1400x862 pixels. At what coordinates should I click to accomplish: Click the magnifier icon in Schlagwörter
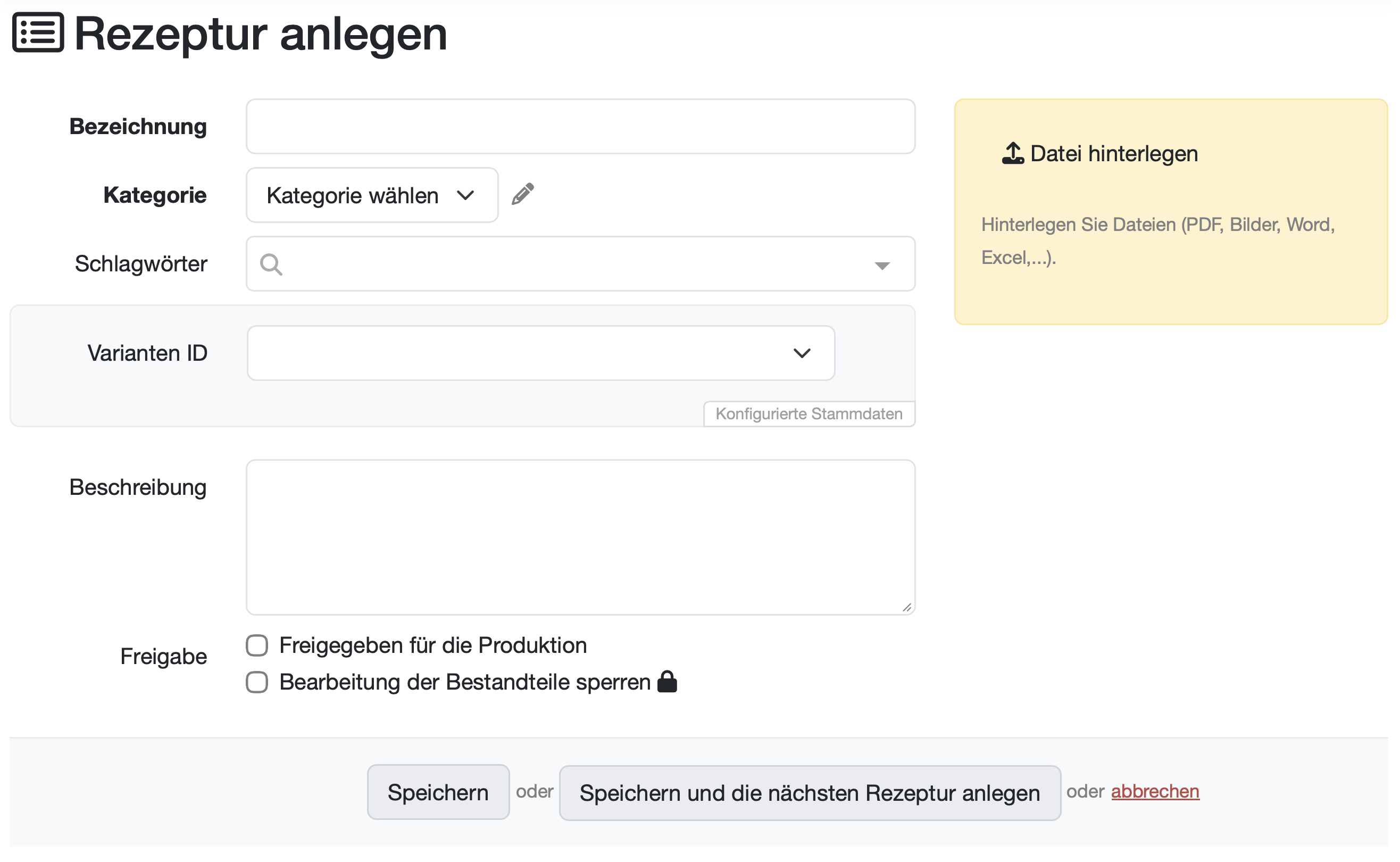coord(271,264)
